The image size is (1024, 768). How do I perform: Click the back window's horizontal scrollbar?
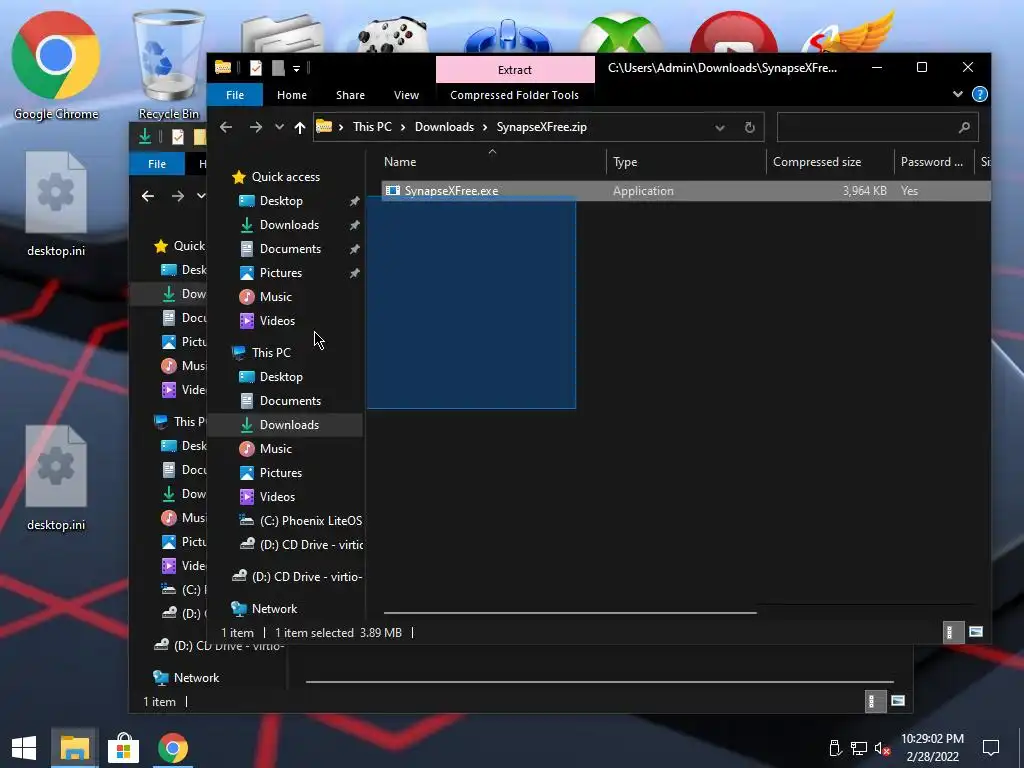tap(600, 682)
